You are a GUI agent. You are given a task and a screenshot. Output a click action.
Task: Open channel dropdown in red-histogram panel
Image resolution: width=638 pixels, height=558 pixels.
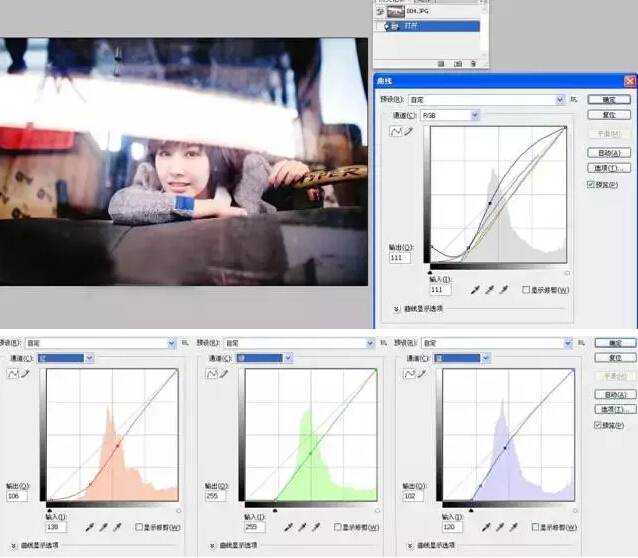(89, 358)
